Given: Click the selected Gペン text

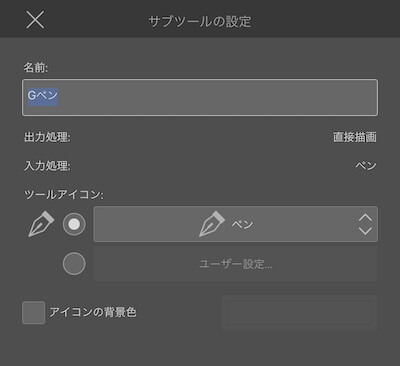Looking at the screenshot, I should click(42, 96).
